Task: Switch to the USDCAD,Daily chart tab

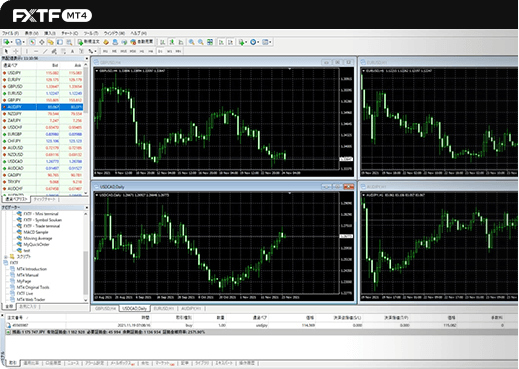Action: click(x=134, y=309)
